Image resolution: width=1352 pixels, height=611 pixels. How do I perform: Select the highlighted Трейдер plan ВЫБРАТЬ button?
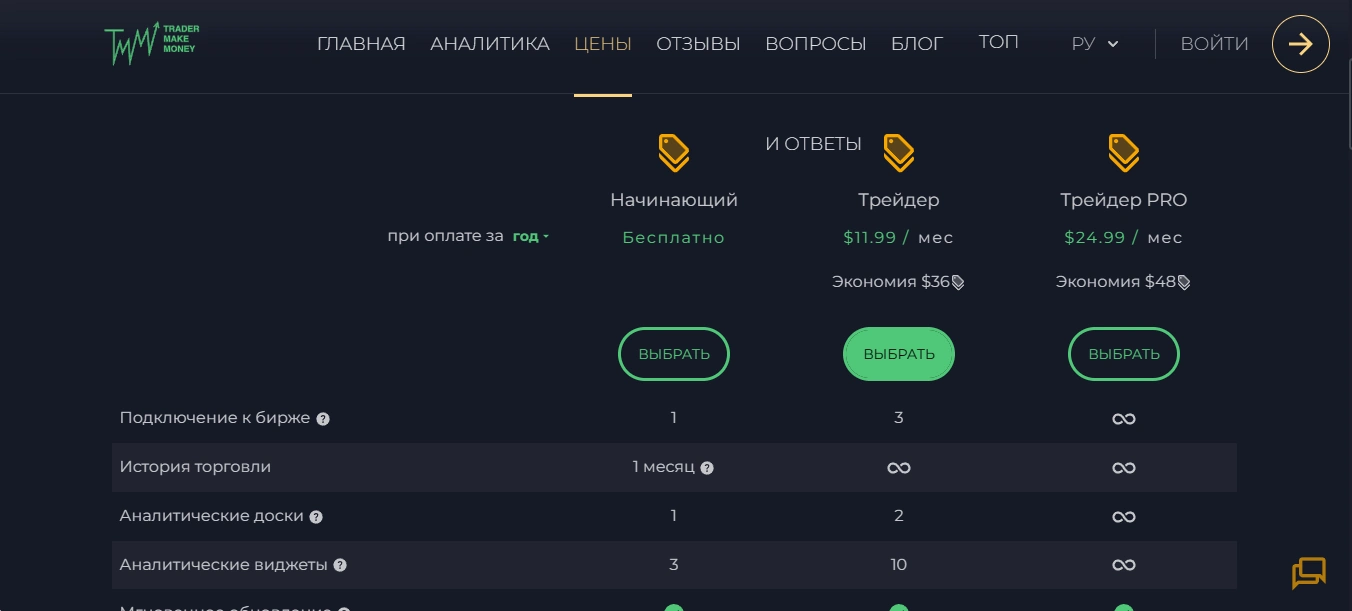tap(899, 354)
